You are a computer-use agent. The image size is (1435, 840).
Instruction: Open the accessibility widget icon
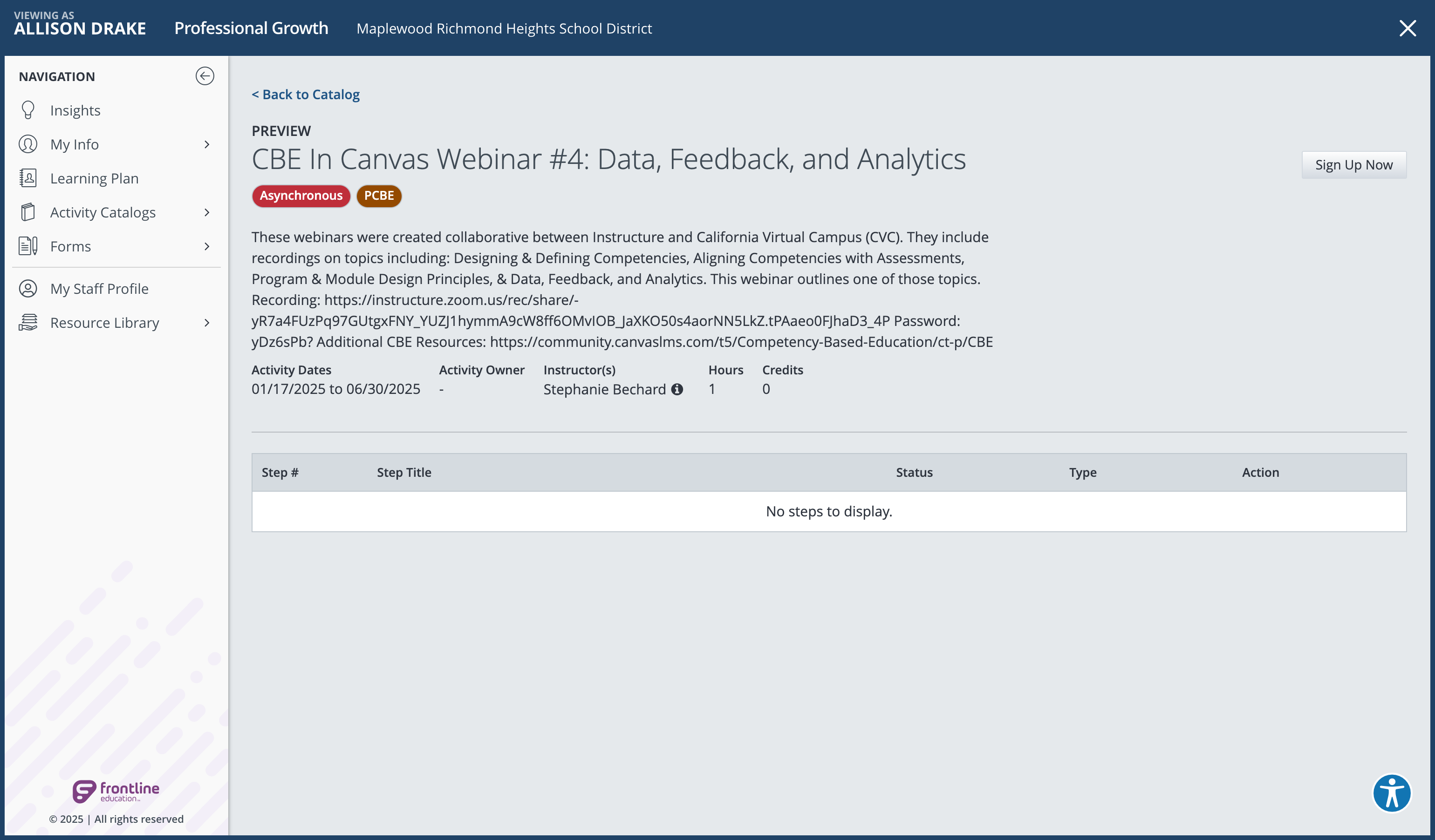pos(1391,793)
